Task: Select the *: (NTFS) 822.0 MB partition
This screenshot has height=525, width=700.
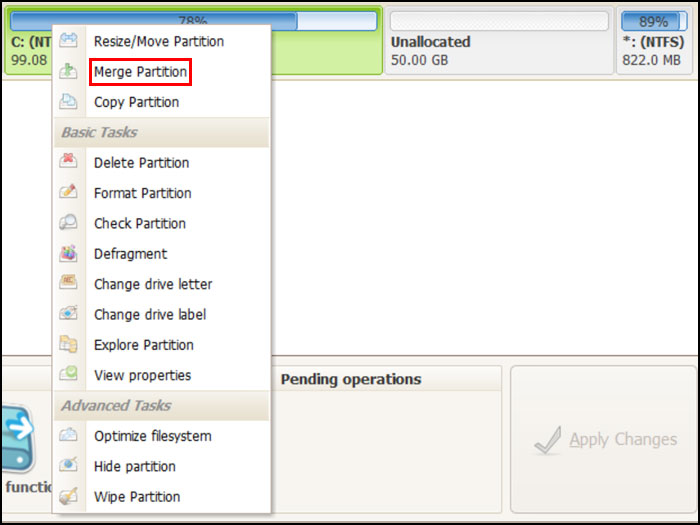Action: [655, 41]
